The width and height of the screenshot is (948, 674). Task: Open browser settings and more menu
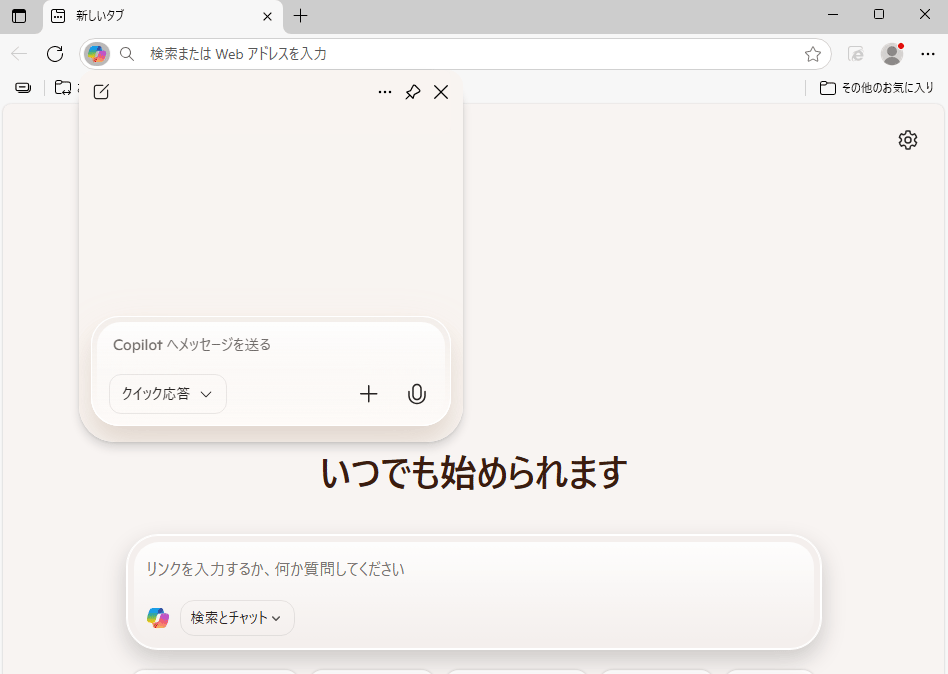927,54
